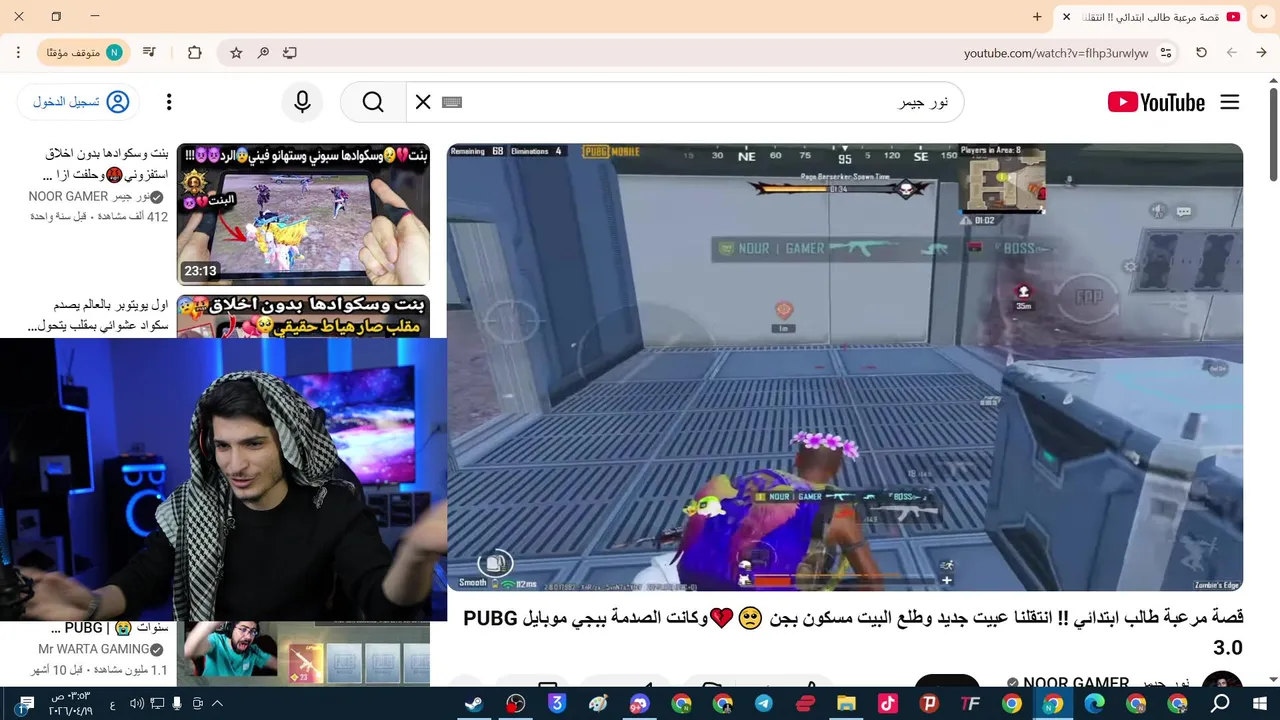Image resolution: width=1280 pixels, height=720 pixels.
Task: Click the microphone tray icon
Action: pos(176,703)
